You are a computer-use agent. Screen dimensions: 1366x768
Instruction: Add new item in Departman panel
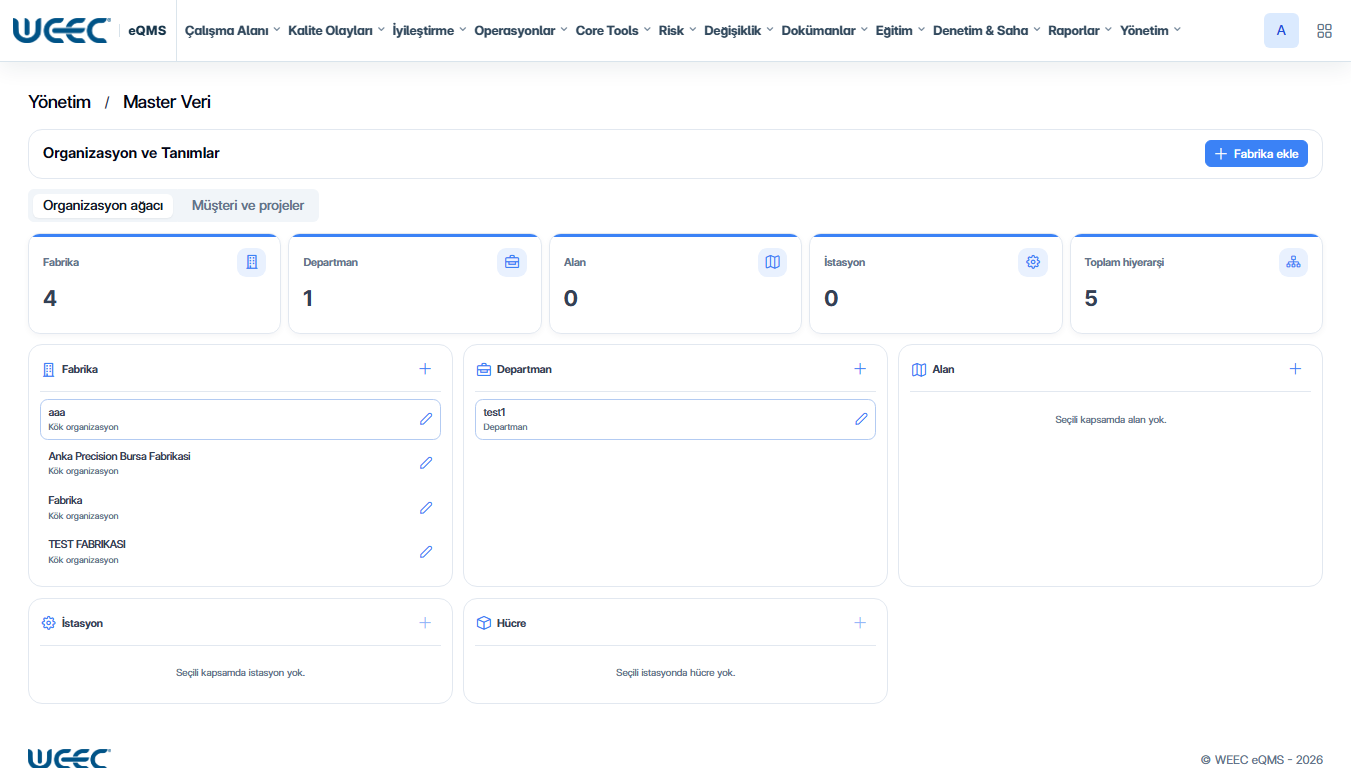tap(860, 369)
